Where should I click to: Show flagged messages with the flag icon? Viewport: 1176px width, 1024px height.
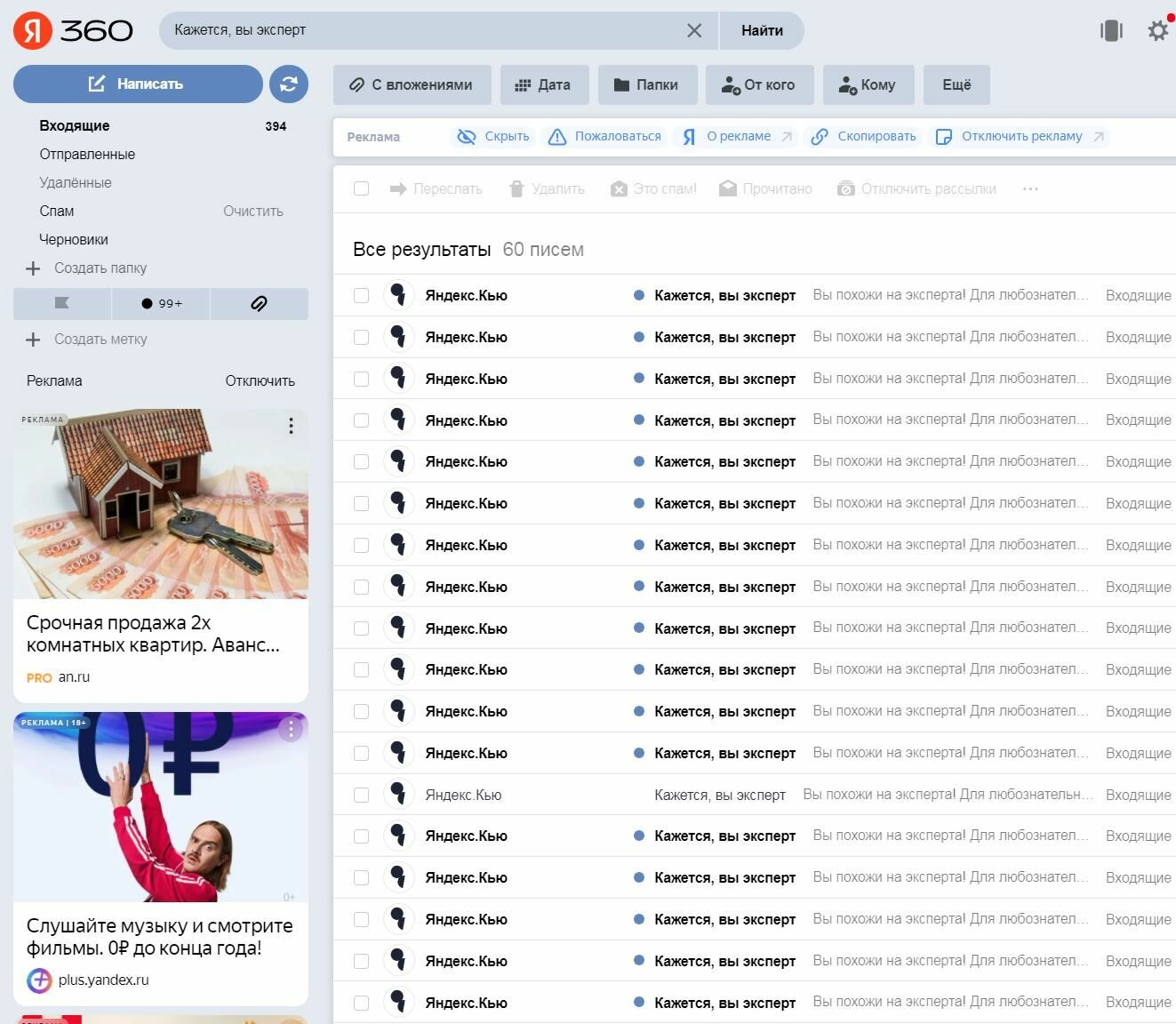pyautogui.click(x=62, y=303)
